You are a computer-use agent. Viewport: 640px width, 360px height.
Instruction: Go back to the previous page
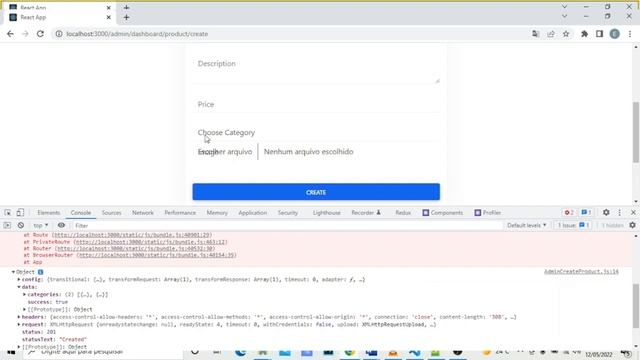(x=10, y=34)
